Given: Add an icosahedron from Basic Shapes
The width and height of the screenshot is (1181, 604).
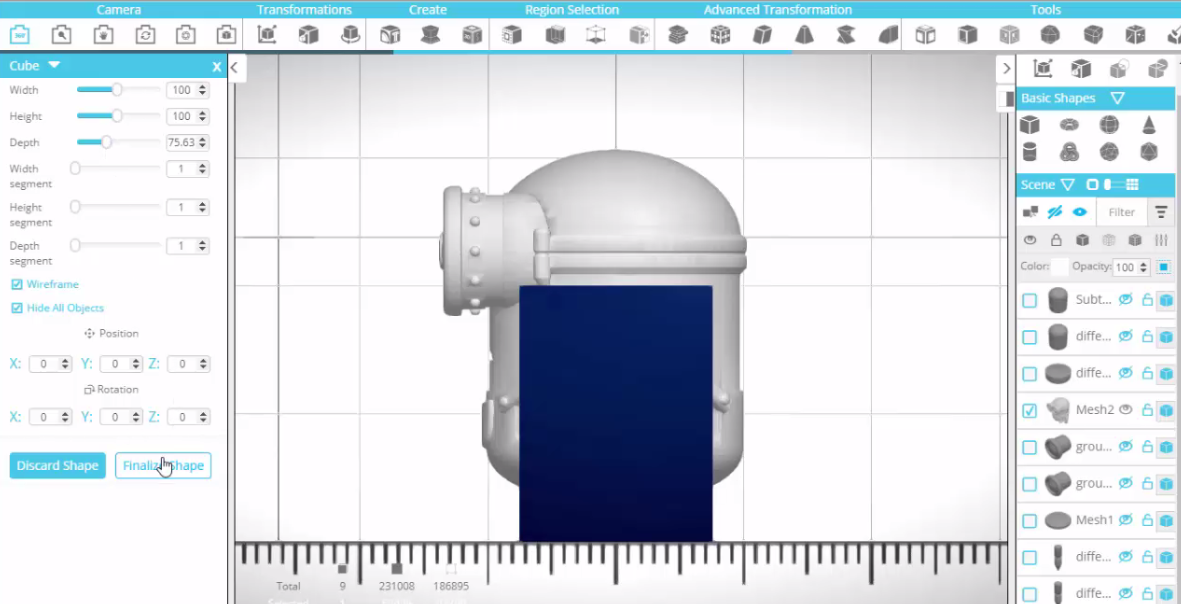Looking at the screenshot, I should point(1149,152).
